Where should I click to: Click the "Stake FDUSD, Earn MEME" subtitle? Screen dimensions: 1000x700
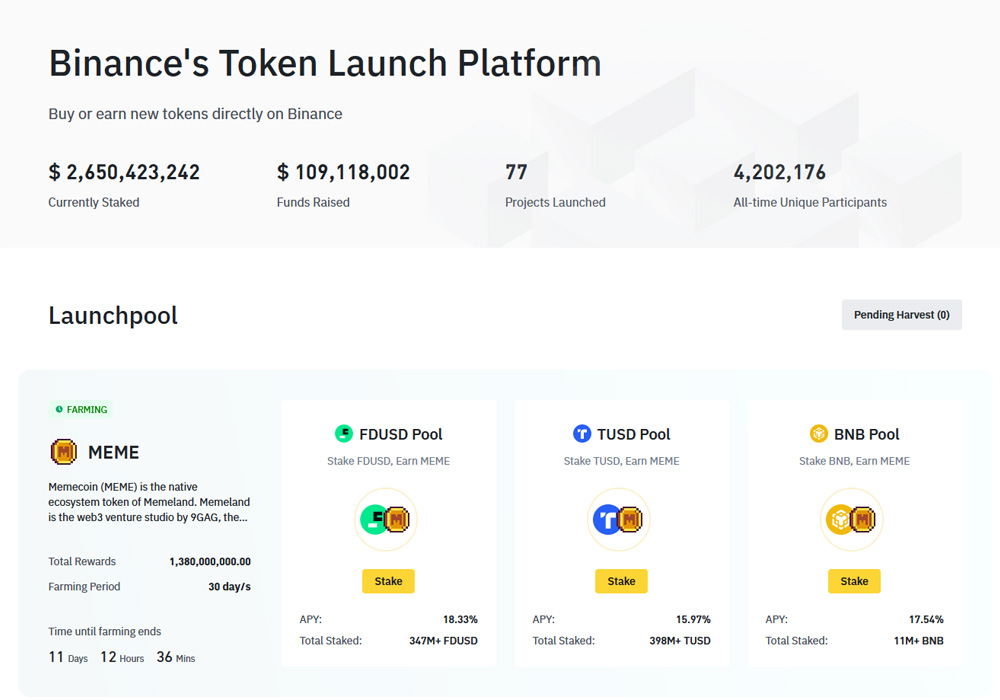388,460
